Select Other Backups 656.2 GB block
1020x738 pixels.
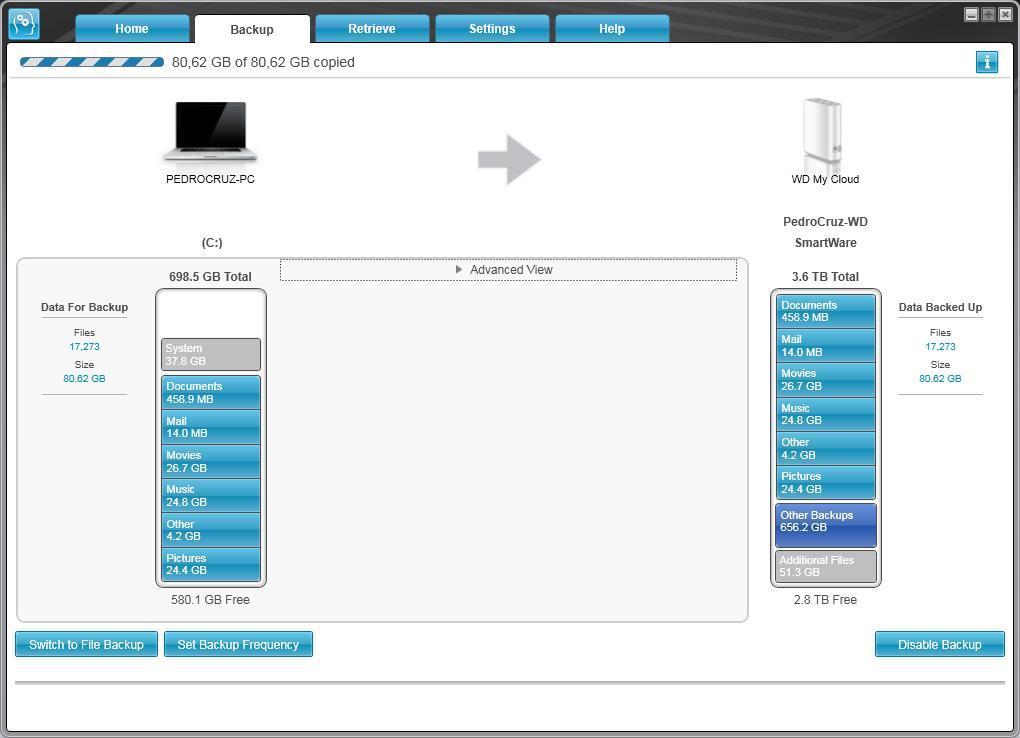coord(825,525)
